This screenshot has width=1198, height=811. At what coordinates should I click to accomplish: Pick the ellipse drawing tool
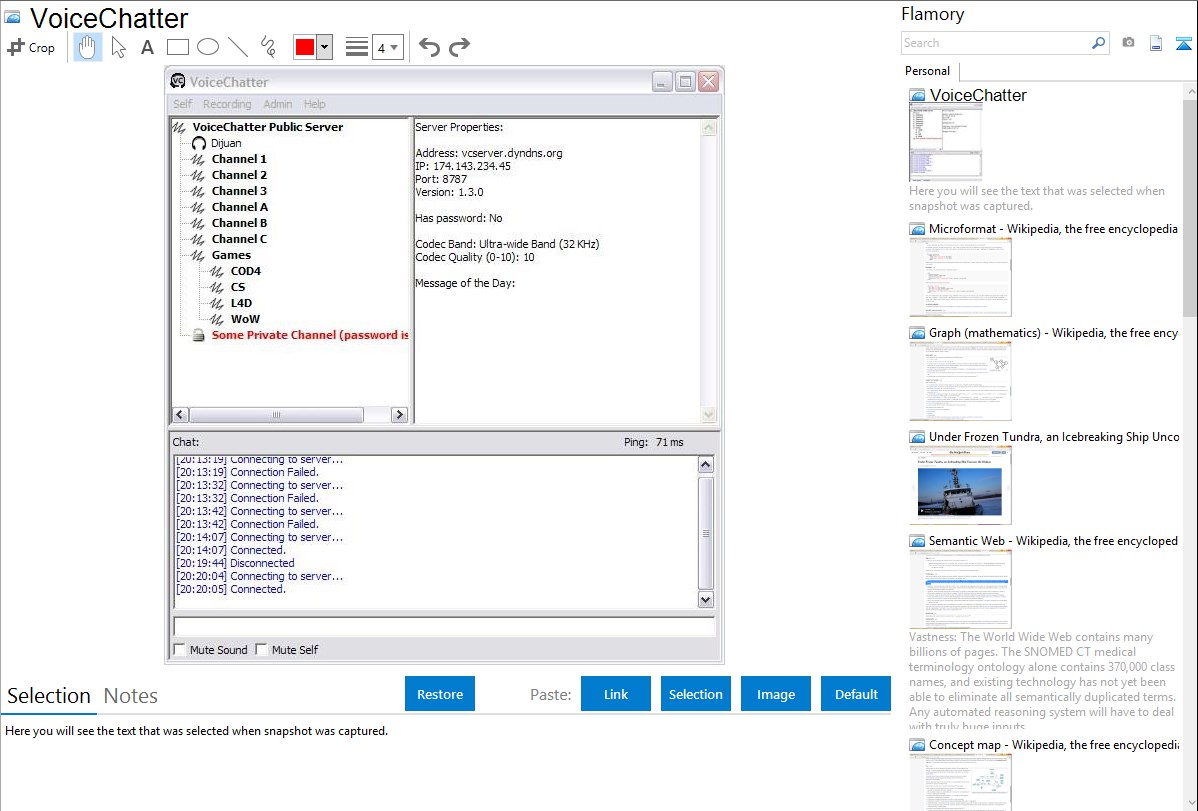click(x=208, y=47)
